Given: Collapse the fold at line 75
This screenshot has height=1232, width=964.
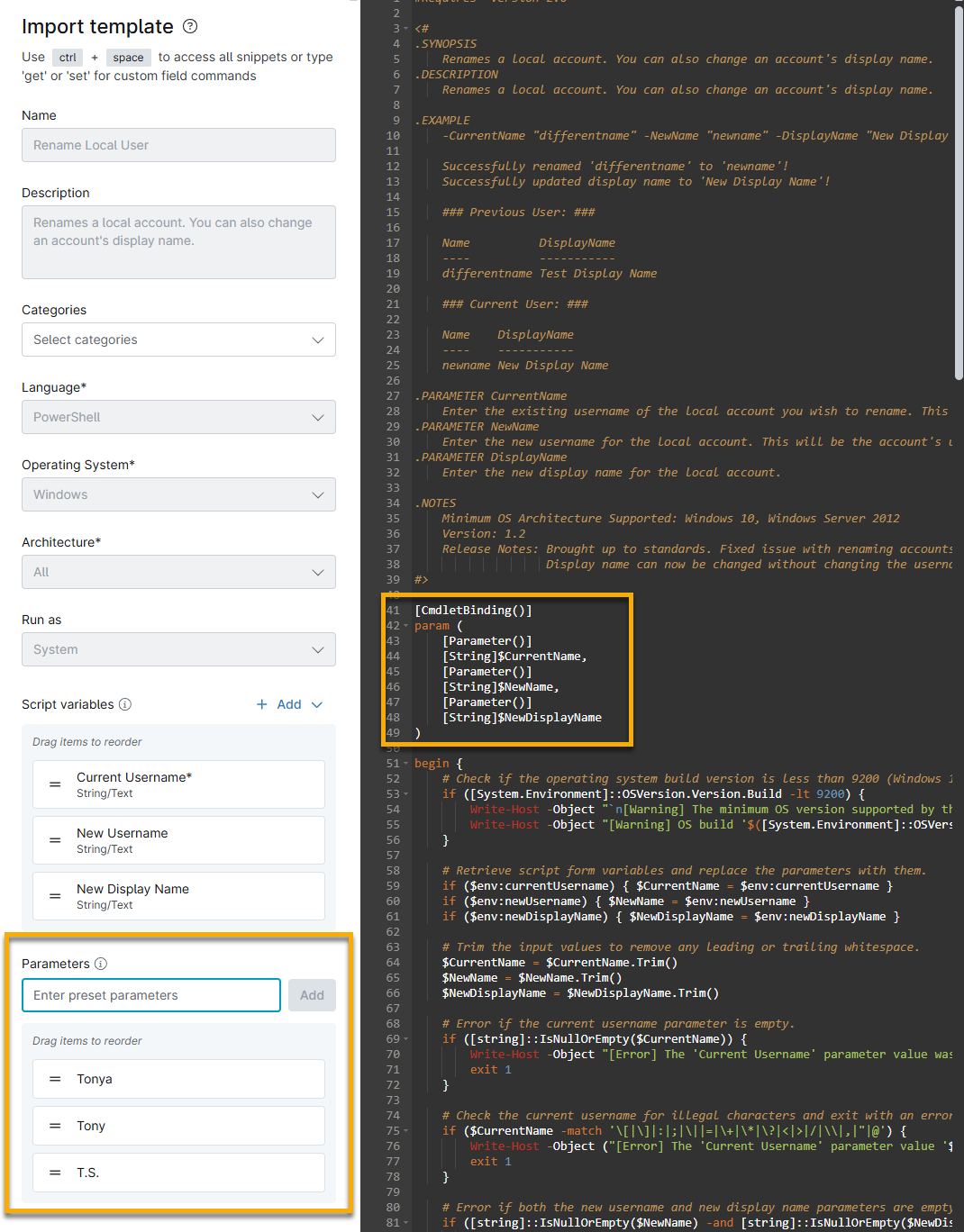Looking at the screenshot, I should coord(406,1131).
